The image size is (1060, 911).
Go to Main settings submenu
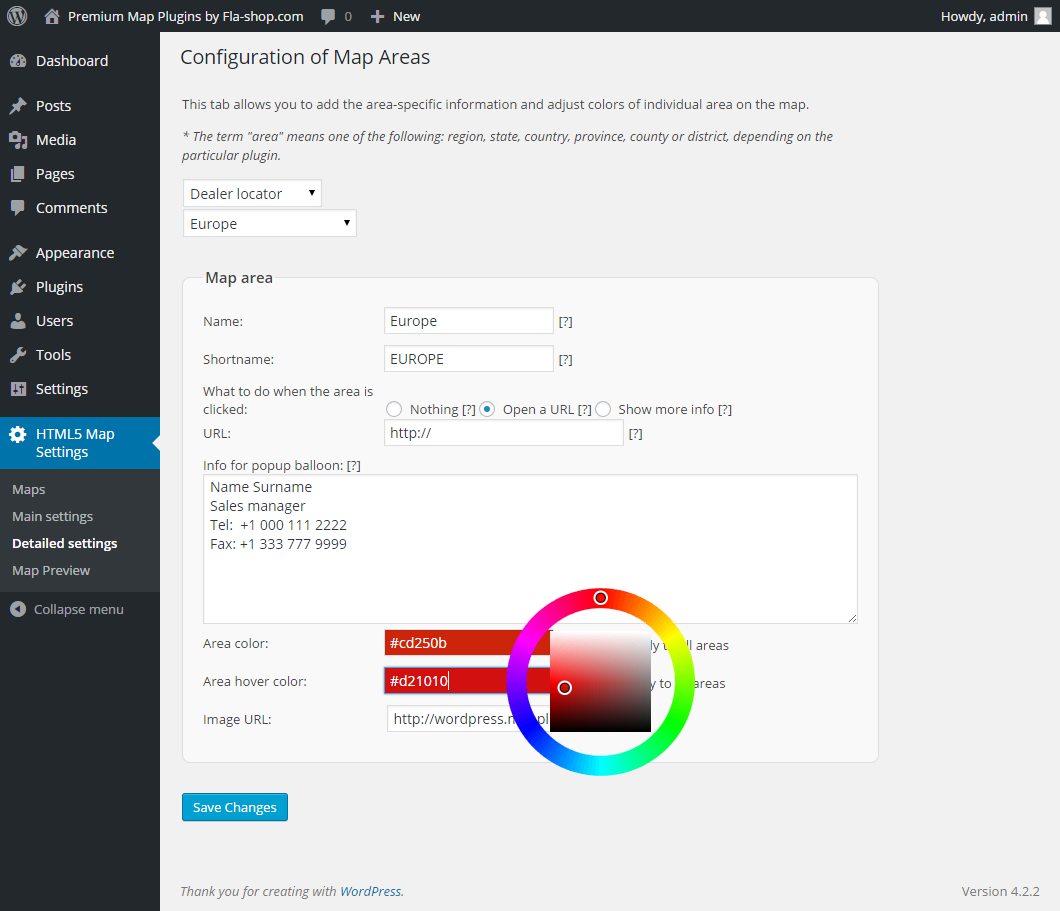tap(52, 517)
